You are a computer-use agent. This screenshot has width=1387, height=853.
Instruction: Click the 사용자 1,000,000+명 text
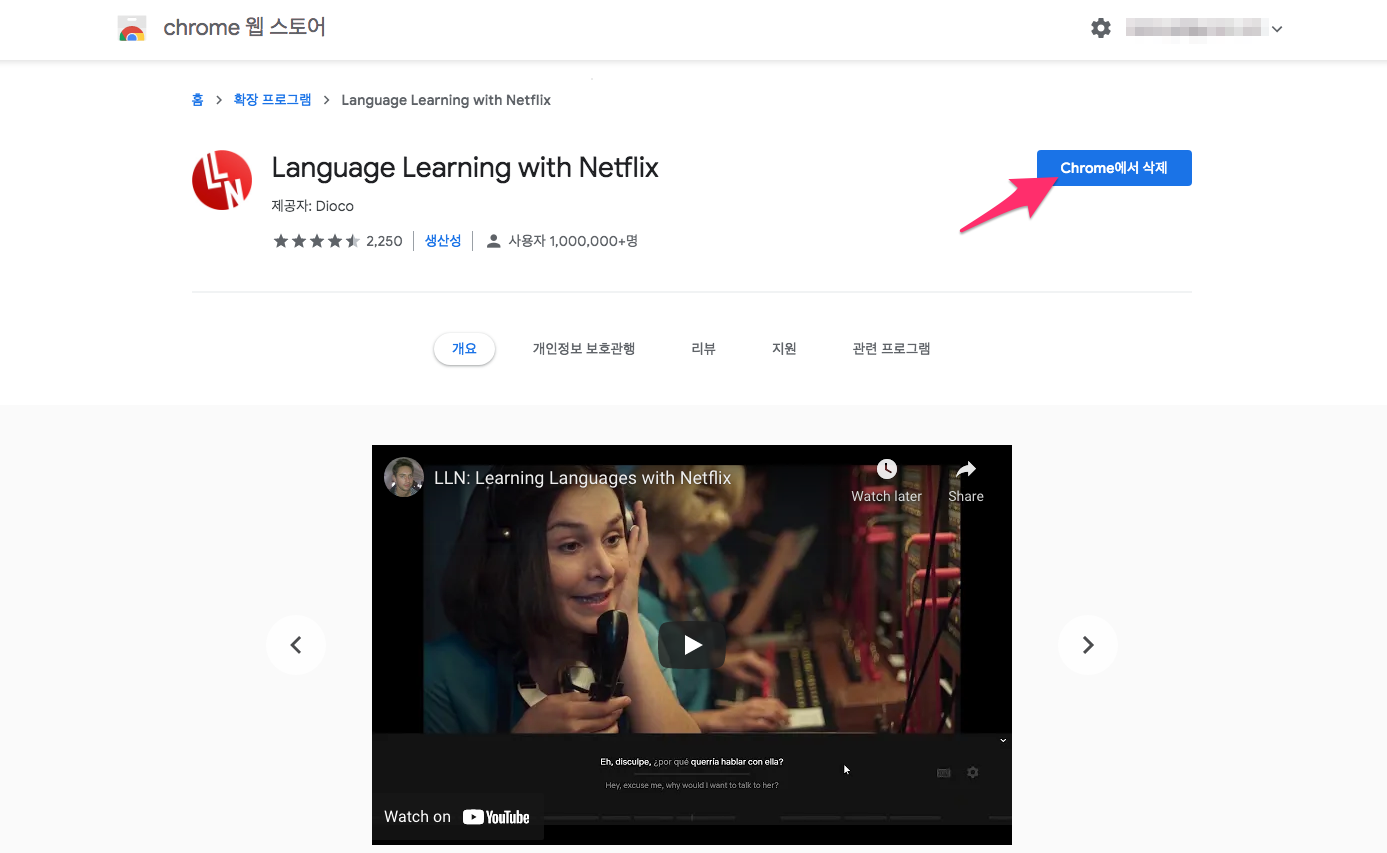click(x=573, y=241)
